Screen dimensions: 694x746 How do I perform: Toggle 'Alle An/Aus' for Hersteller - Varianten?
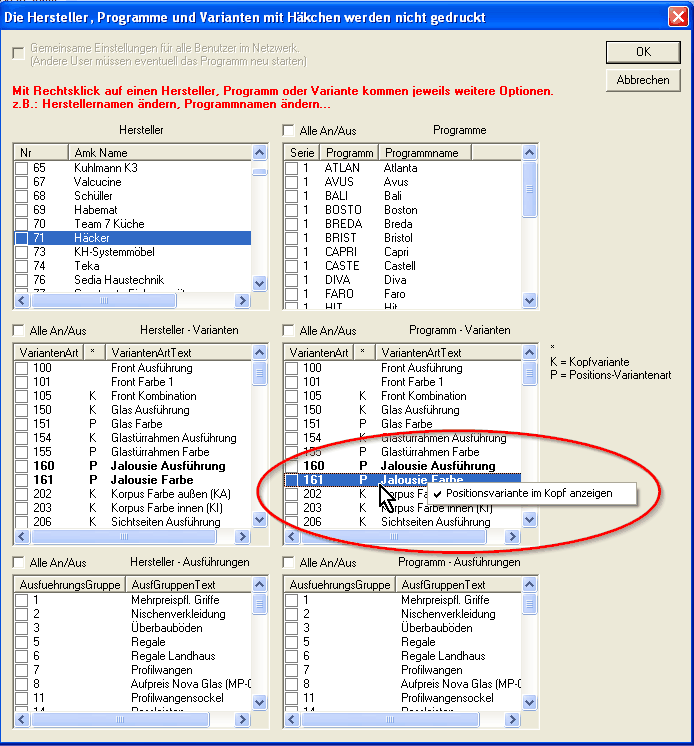(x=18, y=331)
